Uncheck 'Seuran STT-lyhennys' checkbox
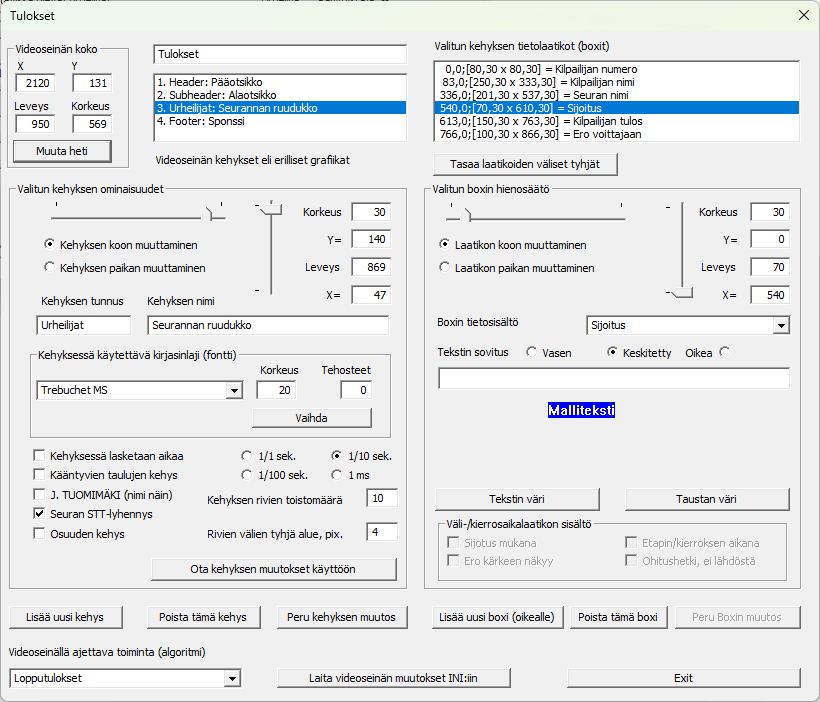Image resolution: width=820 pixels, height=702 pixels. [x=40, y=514]
